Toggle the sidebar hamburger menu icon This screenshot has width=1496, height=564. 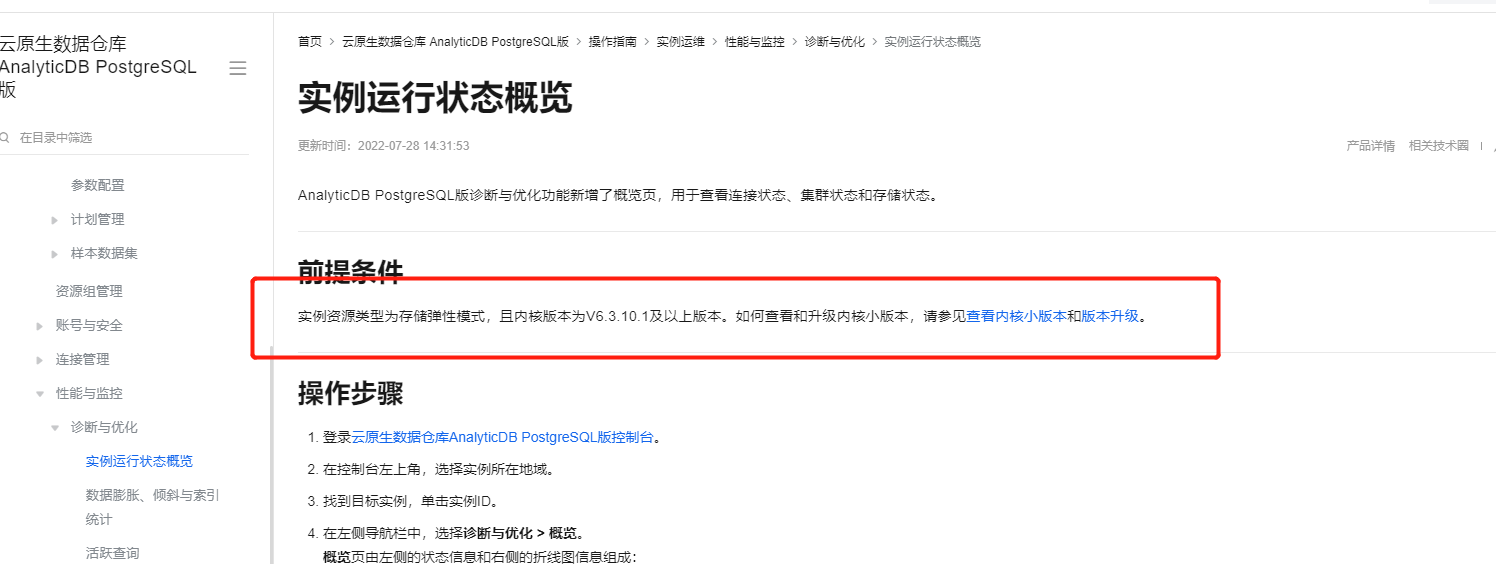pos(238,68)
